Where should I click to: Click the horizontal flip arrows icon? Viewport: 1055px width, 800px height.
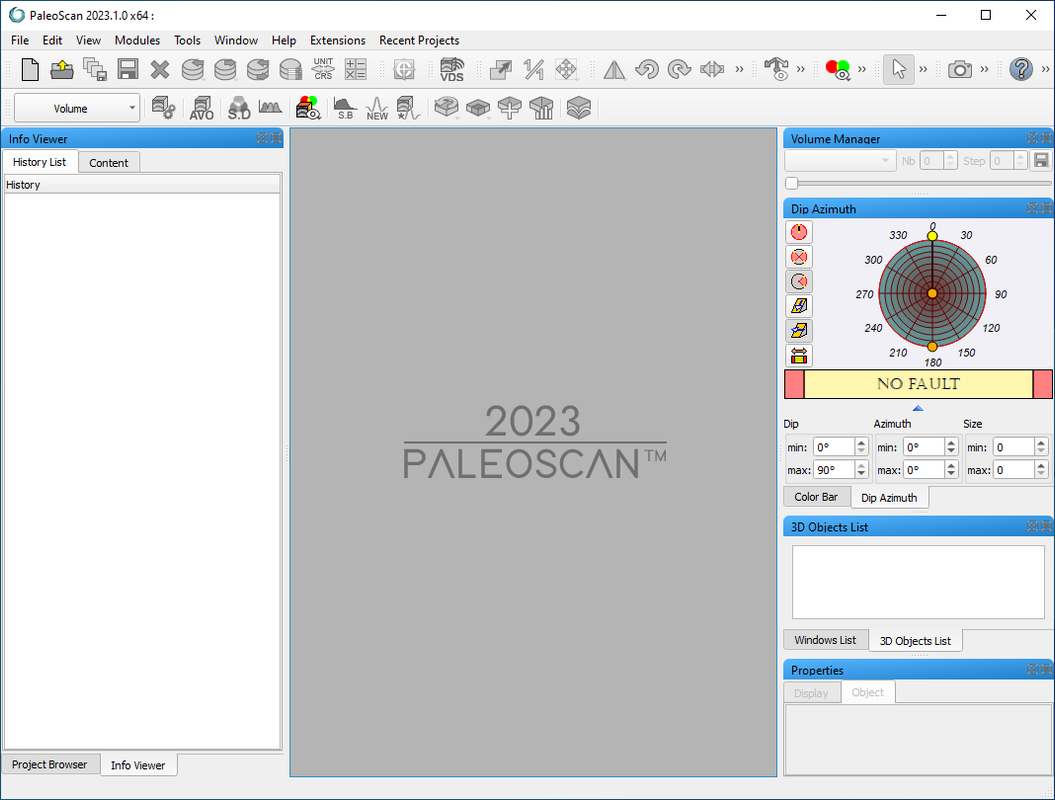point(712,69)
